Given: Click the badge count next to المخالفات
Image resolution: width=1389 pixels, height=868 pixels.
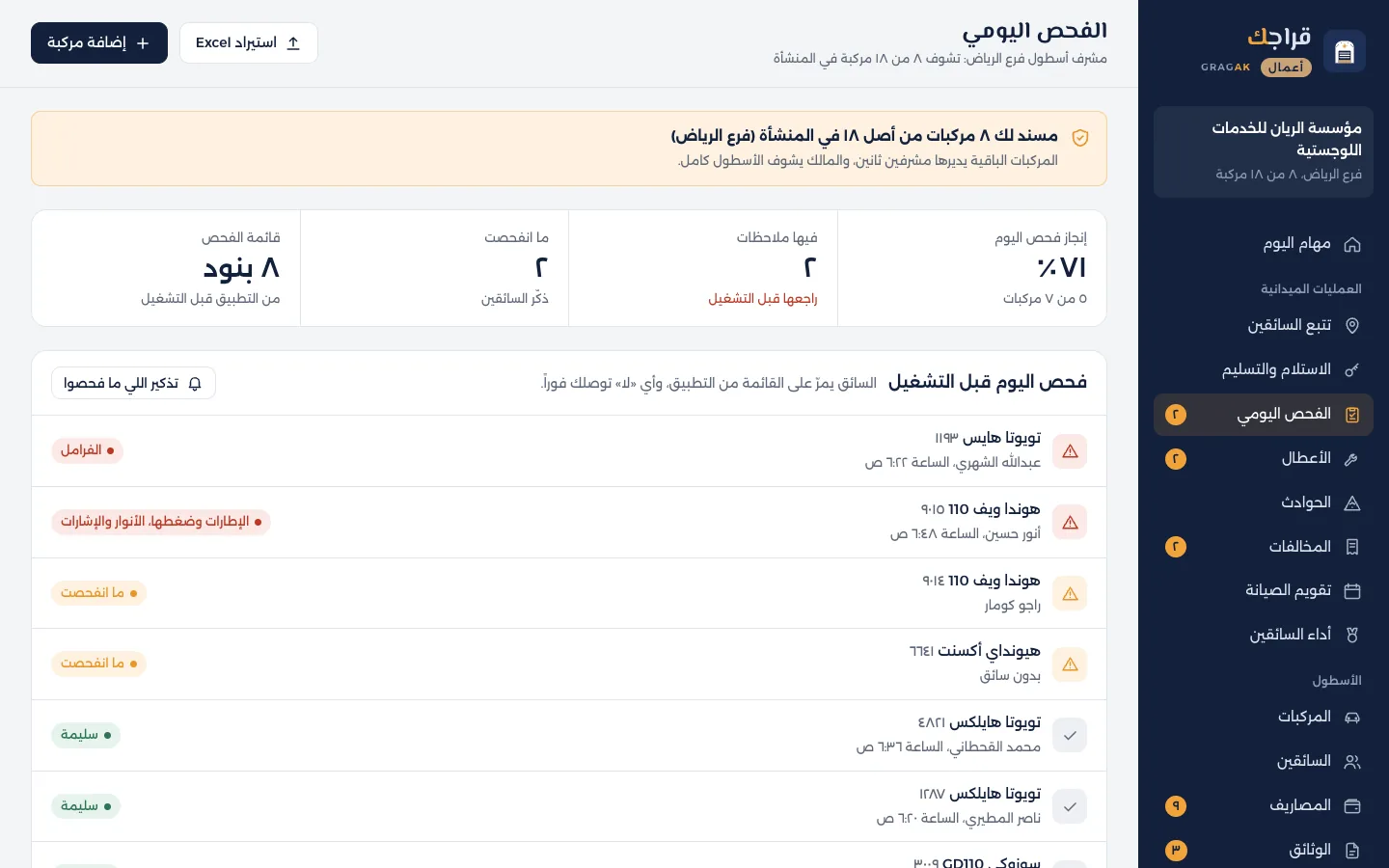Looking at the screenshot, I should [1176, 547].
